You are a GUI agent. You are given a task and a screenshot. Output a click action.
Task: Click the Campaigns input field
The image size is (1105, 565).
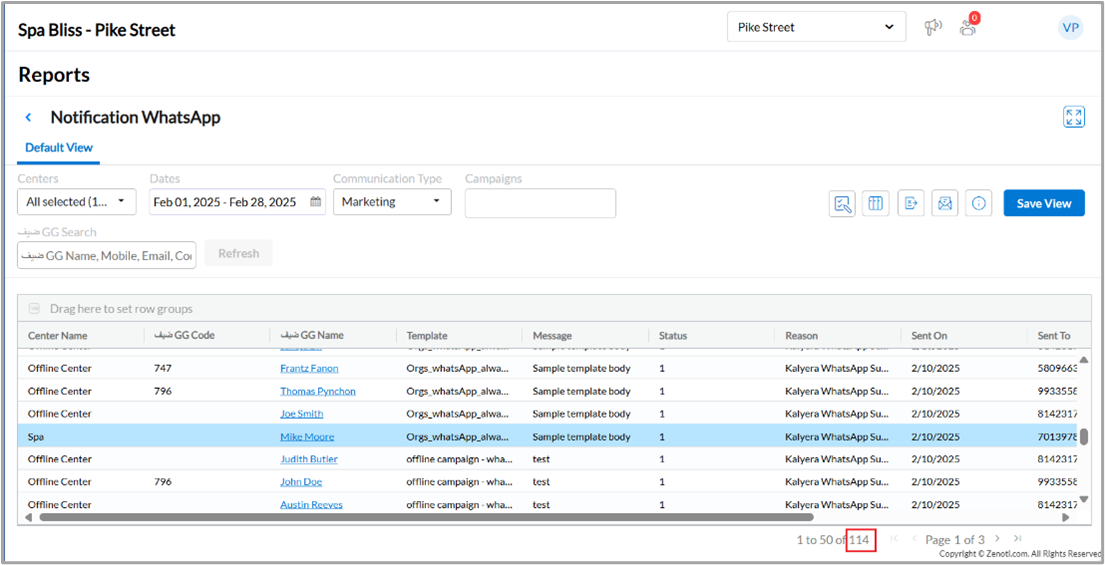click(541, 203)
